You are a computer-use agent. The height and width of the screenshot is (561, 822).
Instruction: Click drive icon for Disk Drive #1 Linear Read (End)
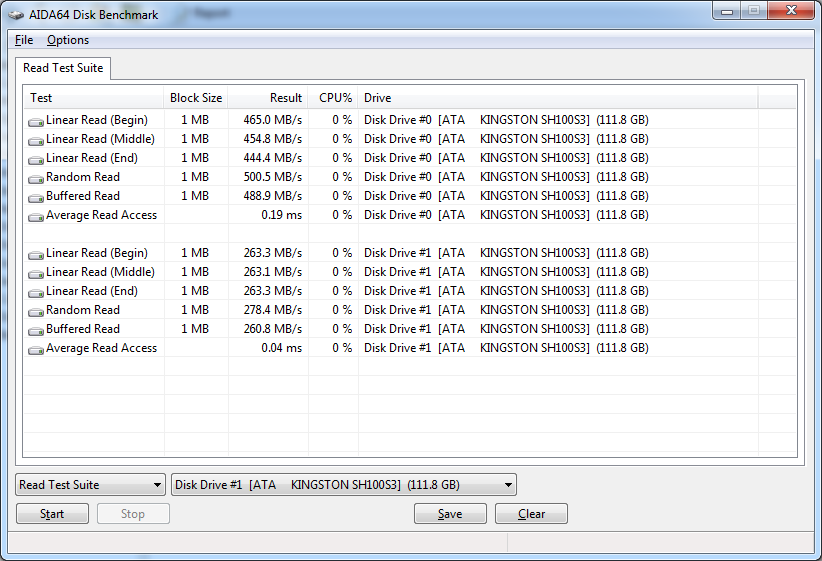click(36, 293)
